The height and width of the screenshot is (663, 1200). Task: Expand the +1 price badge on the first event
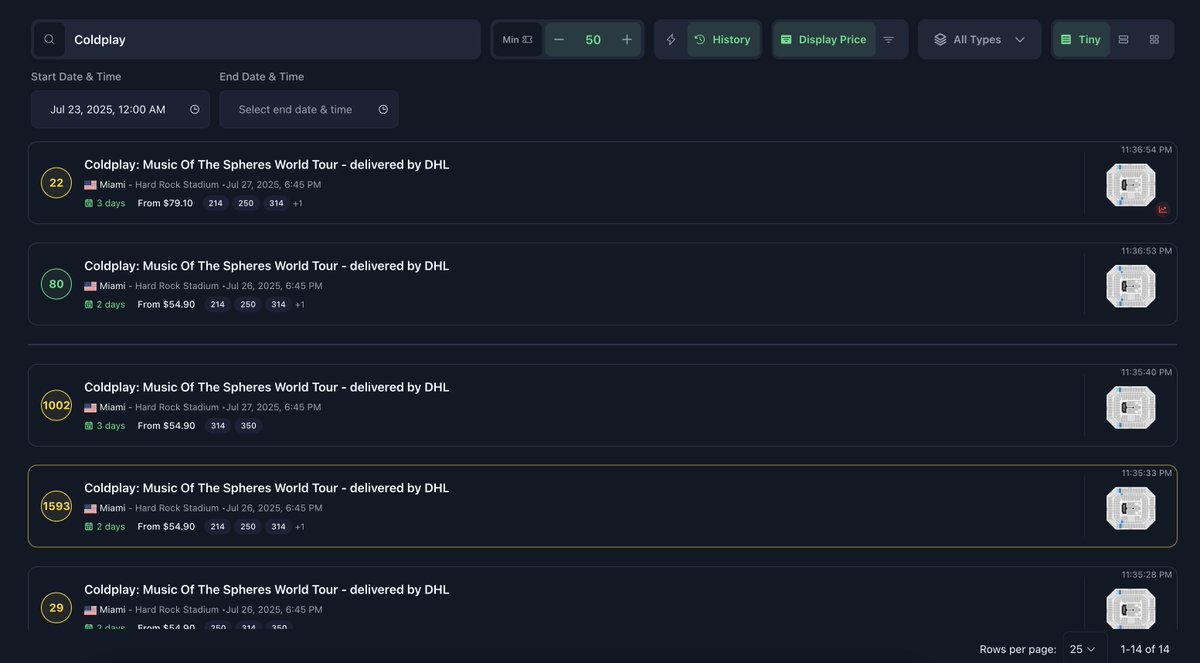click(x=297, y=203)
